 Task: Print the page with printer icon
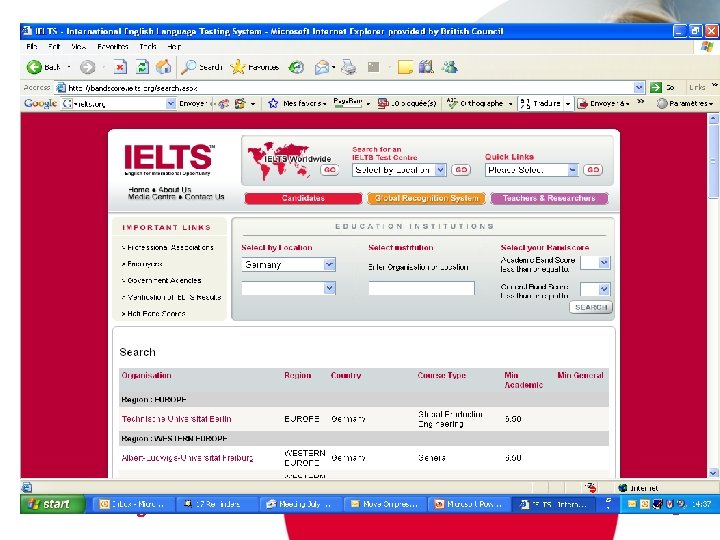pyautogui.click(x=349, y=67)
